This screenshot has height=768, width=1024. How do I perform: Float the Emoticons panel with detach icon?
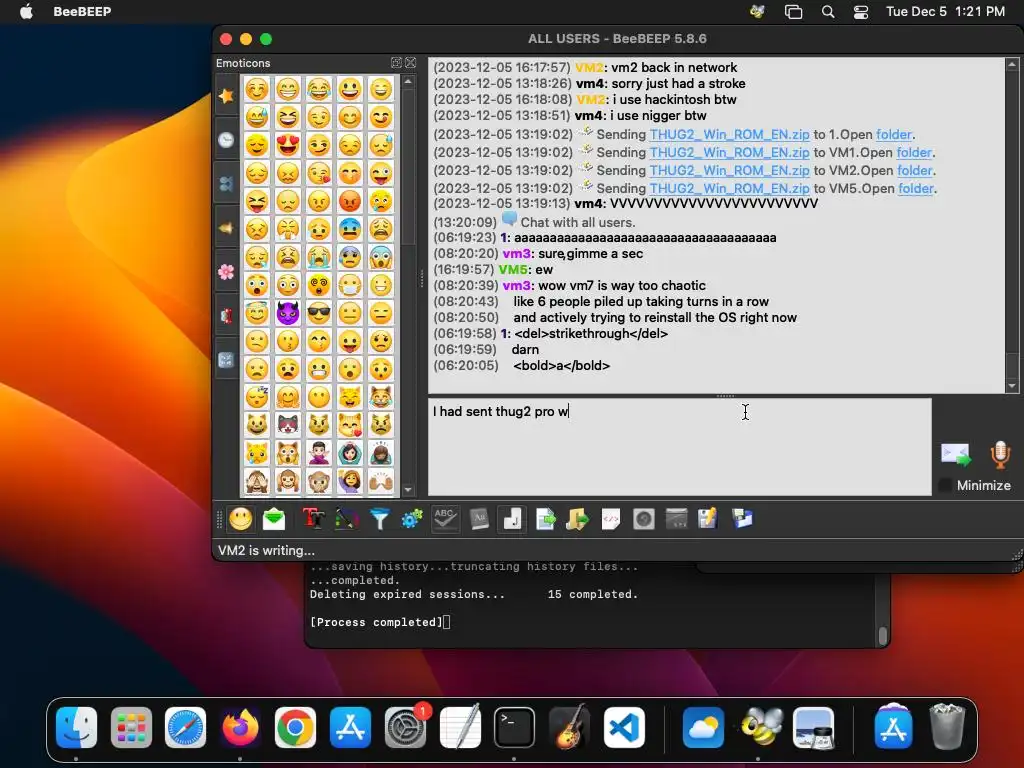pos(396,63)
